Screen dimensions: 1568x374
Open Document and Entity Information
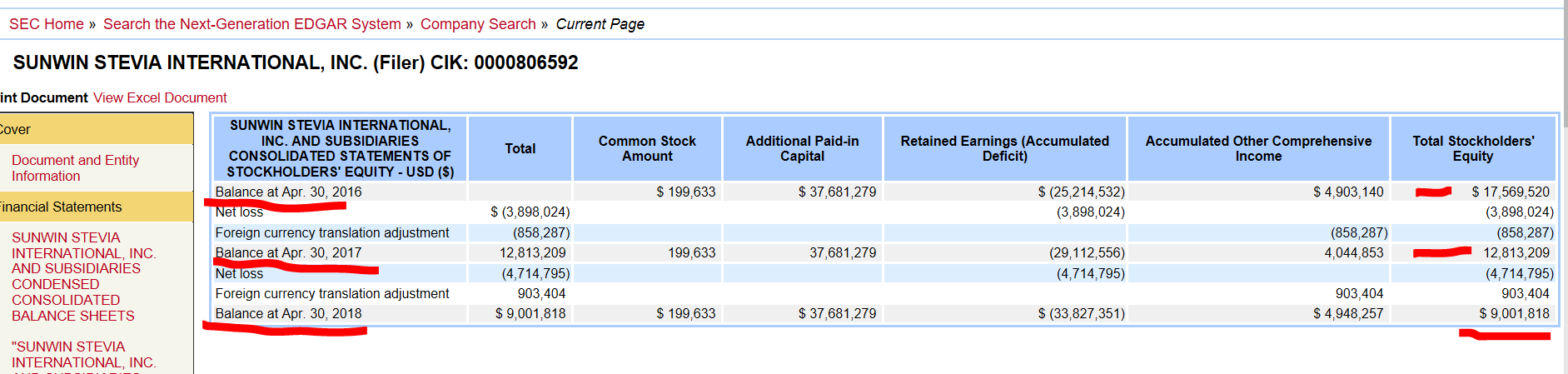75,167
